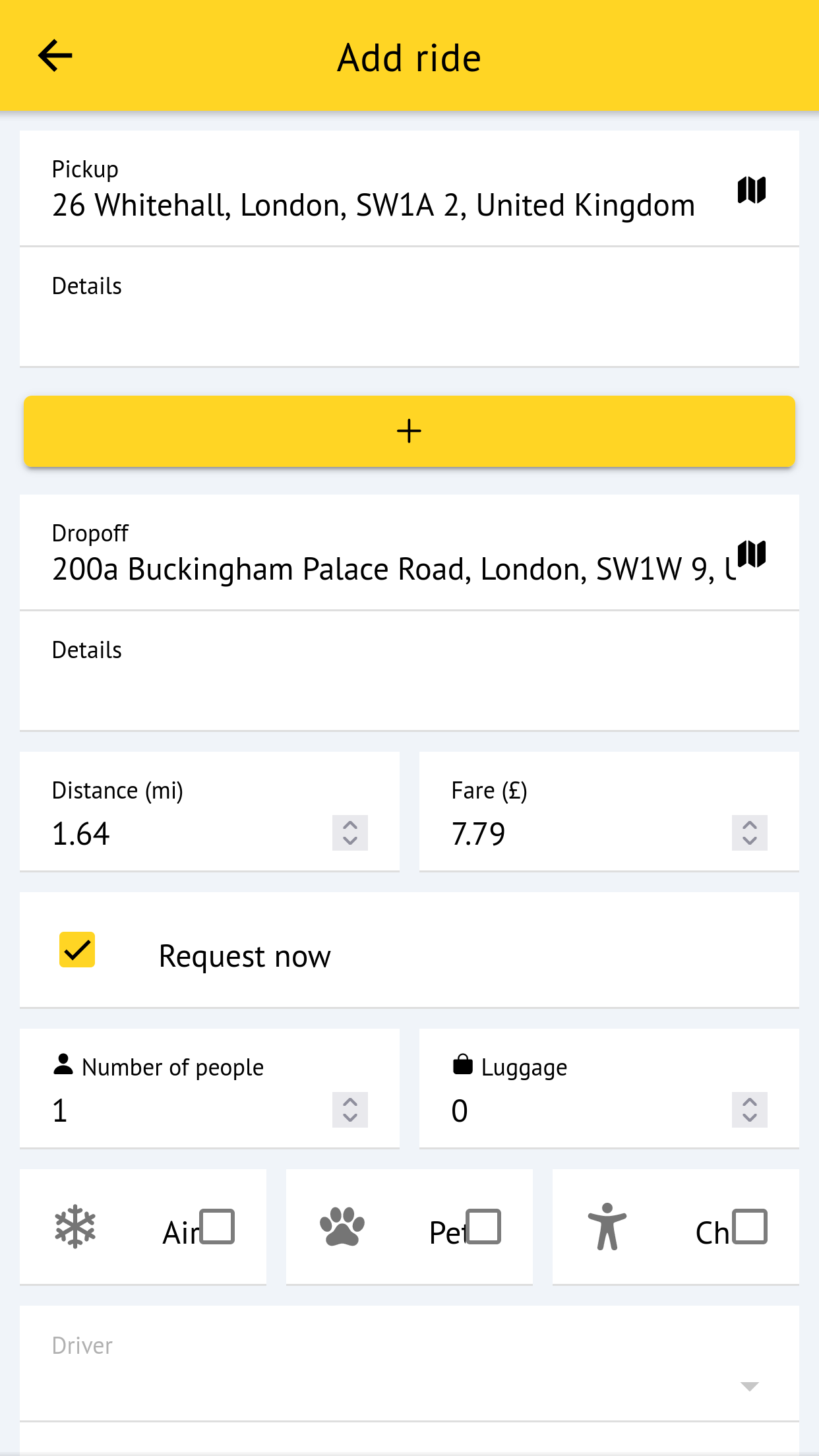Click the child accessibility figure icon
Viewport: 819px width, 1456px height.
tap(607, 1227)
